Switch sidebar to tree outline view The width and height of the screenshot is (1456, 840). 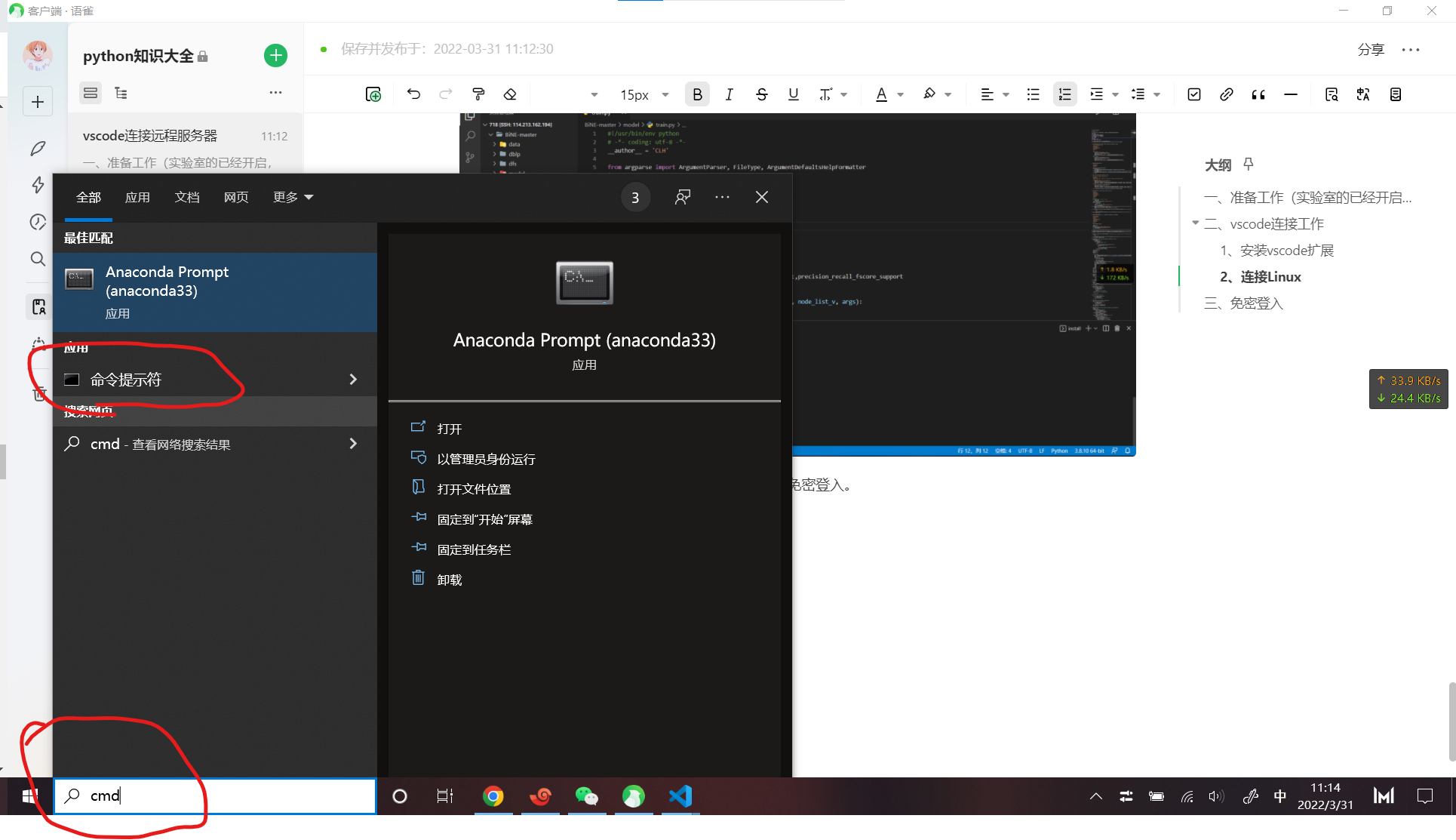[x=121, y=93]
